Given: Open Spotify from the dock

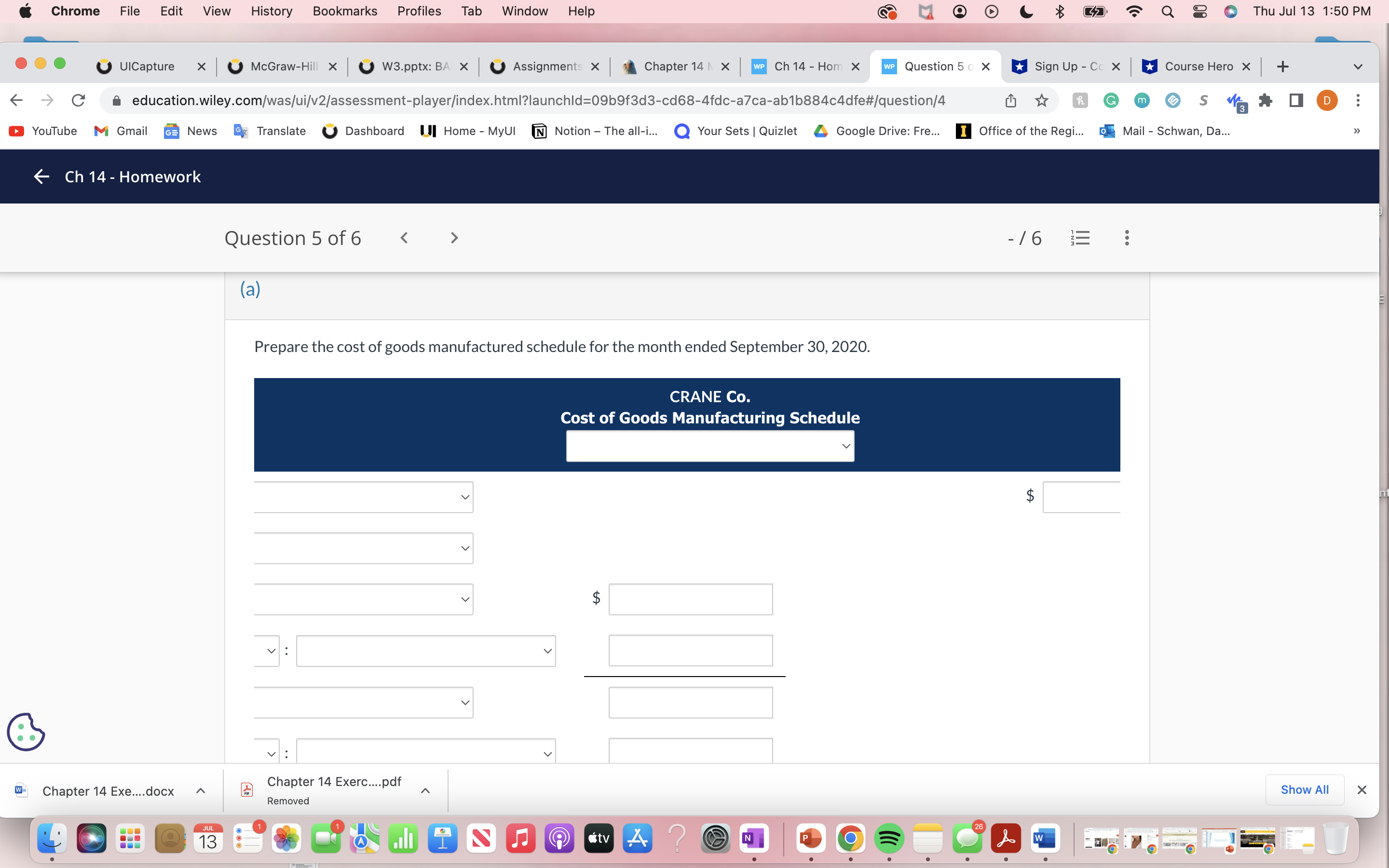Looking at the screenshot, I should (x=888, y=839).
